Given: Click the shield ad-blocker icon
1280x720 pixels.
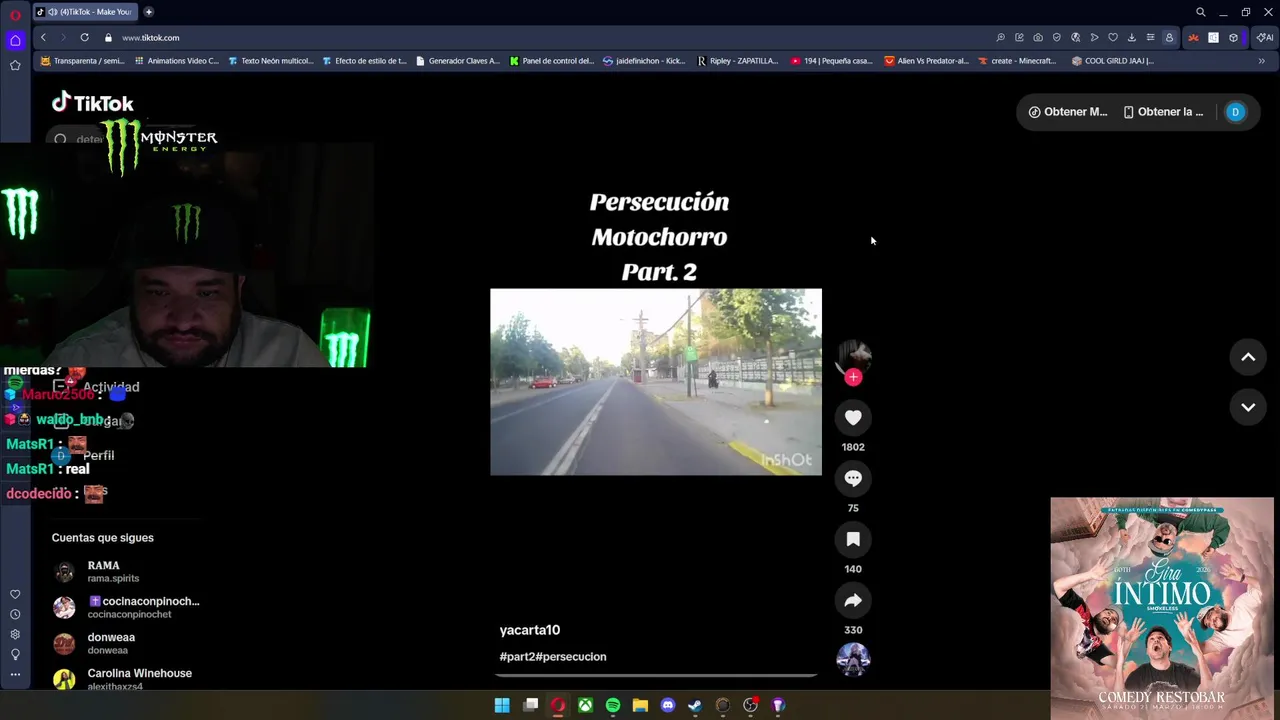Looking at the screenshot, I should (x=1057, y=38).
